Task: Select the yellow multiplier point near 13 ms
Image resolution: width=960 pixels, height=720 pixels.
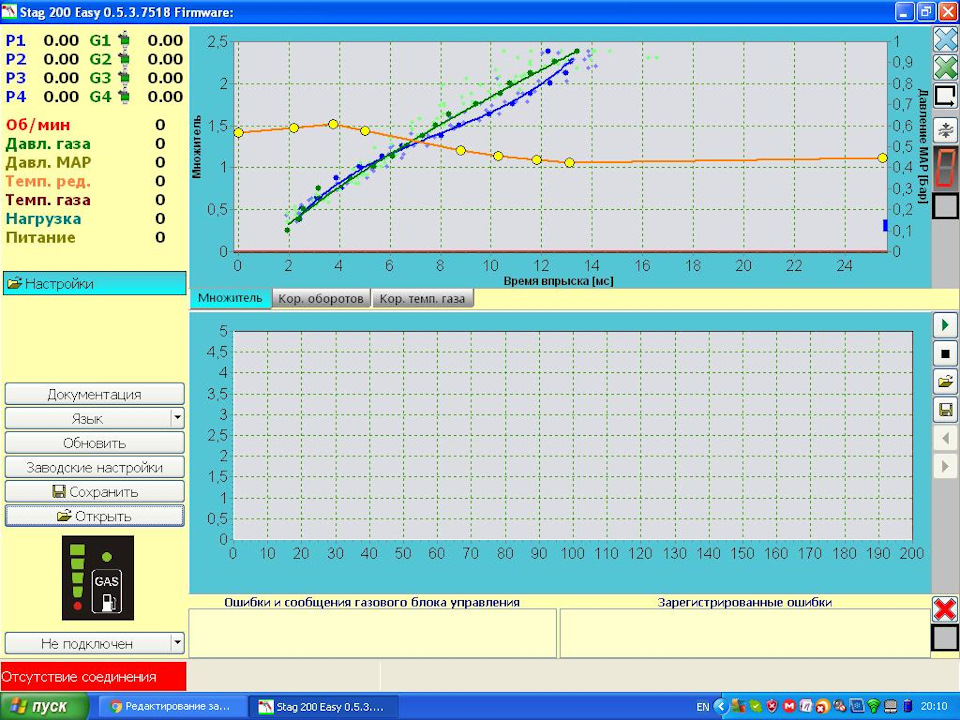Action: click(x=569, y=162)
